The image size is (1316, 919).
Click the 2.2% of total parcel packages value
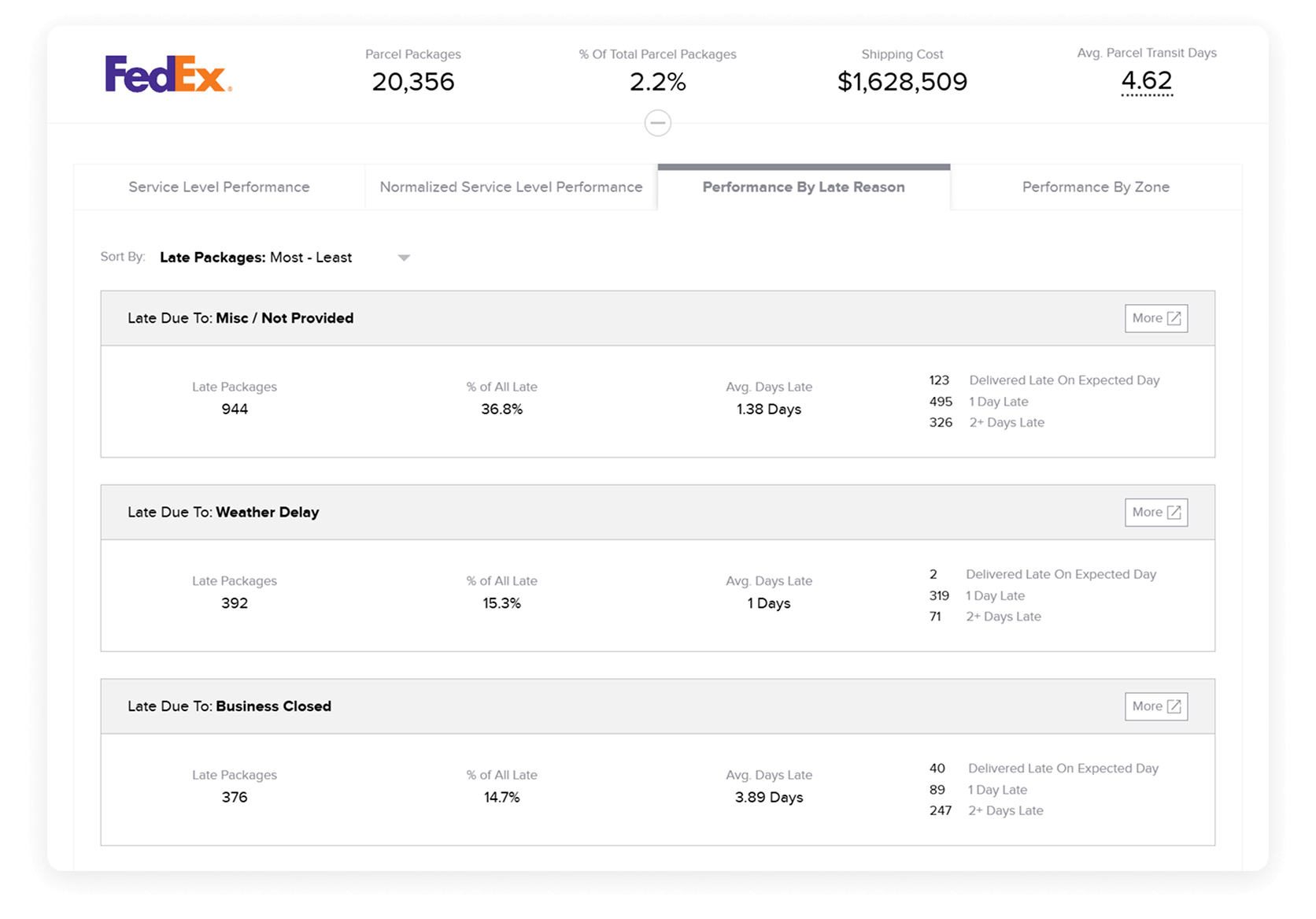pos(658,82)
